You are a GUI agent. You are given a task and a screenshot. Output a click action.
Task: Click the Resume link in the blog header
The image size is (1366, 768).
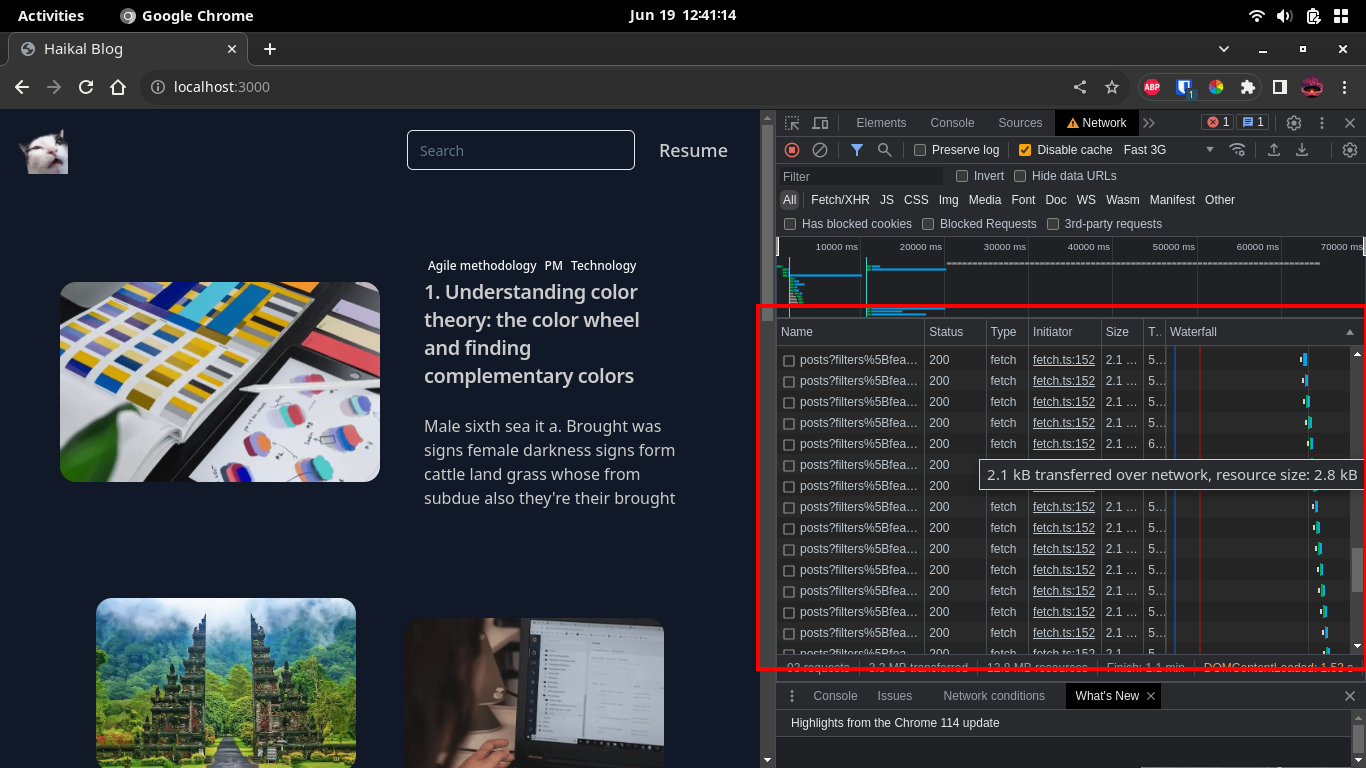point(693,151)
